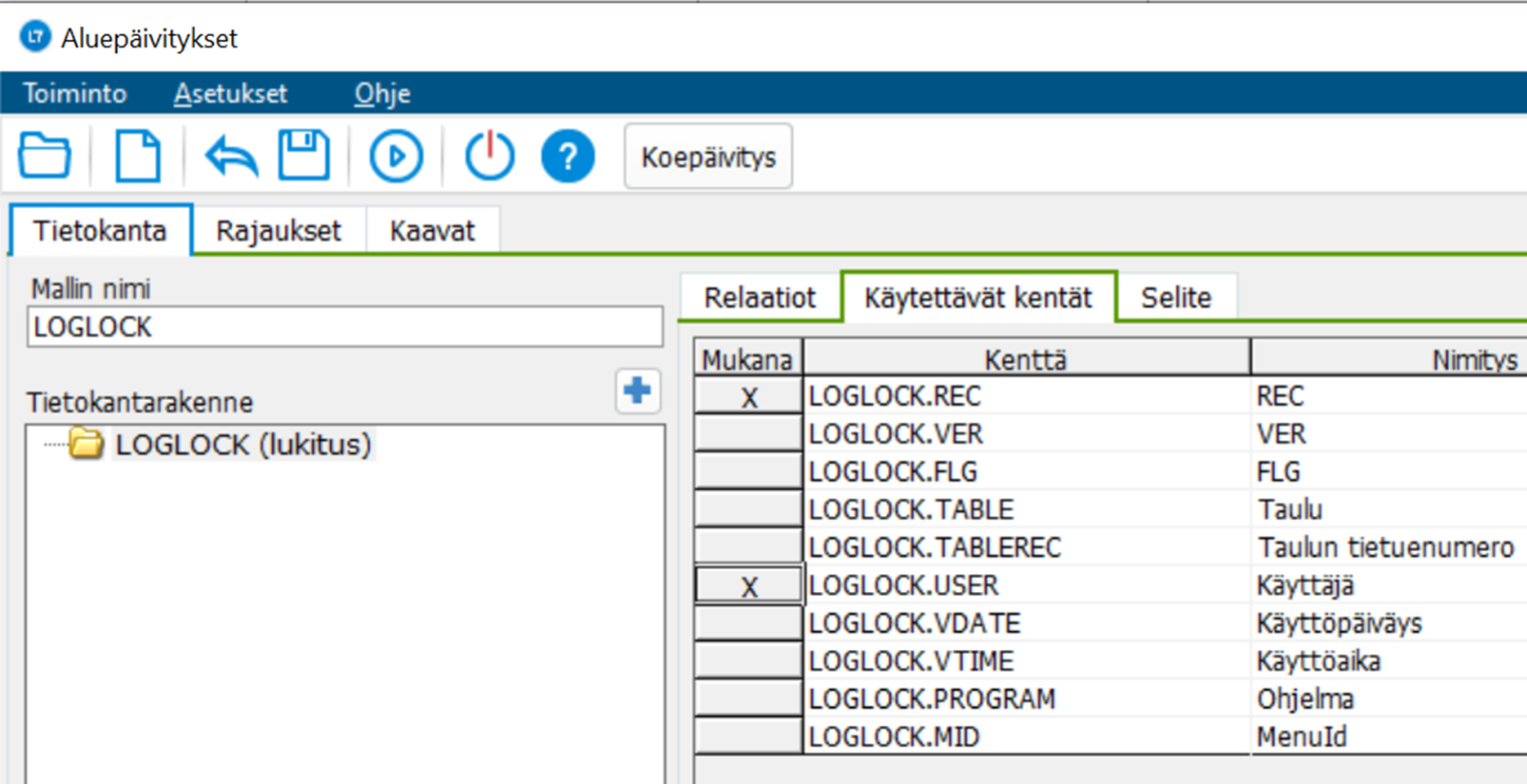Click the open folder toolbar icon
The height and width of the screenshot is (784, 1527).
click(x=45, y=156)
